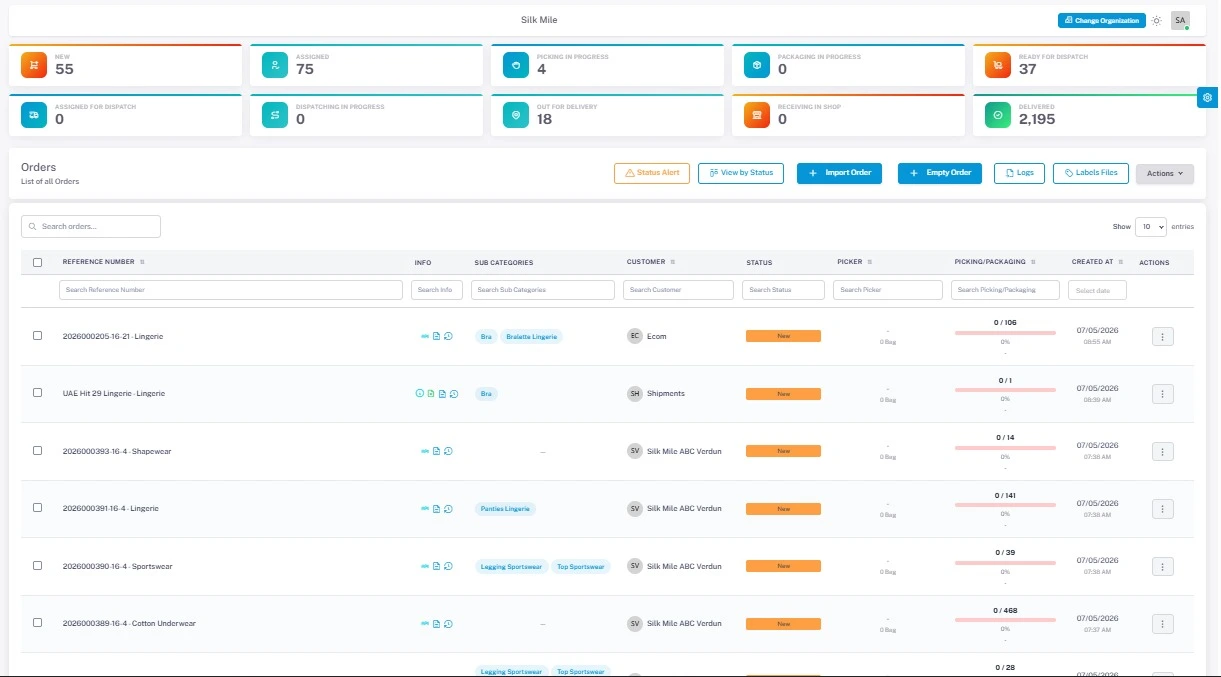Open row actions menu for order 2026000205-16-21
The width and height of the screenshot is (1221, 677).
(1163, 336)
